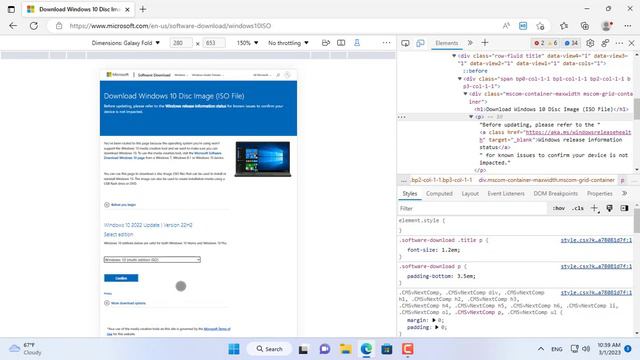The height and width of the screenshot is (360, 640).
Task: Switch to the DOM Breakpoints tab
Action: pos(556,193)
